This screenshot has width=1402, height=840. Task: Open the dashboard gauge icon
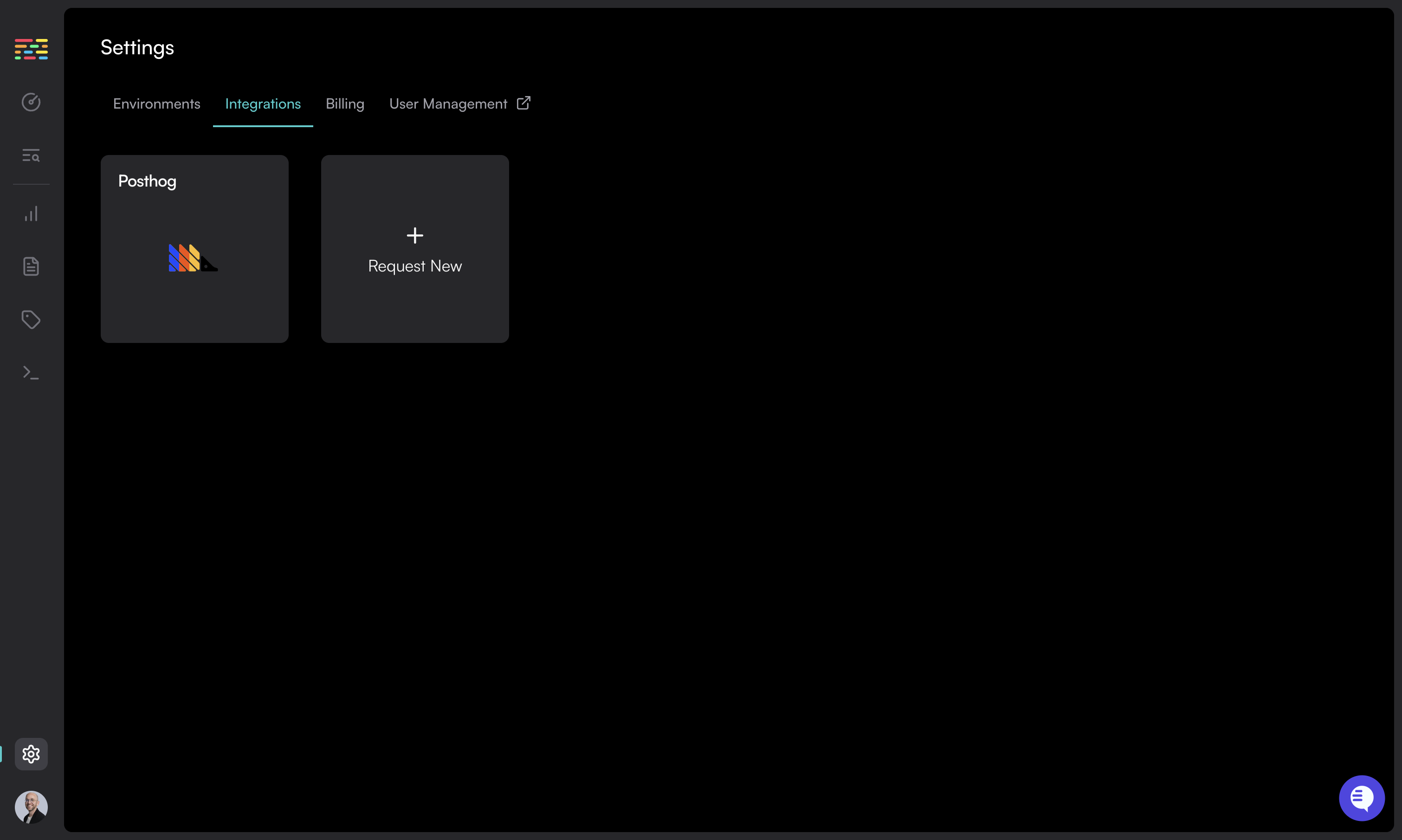pyautogui.click(x=31, y=102)
